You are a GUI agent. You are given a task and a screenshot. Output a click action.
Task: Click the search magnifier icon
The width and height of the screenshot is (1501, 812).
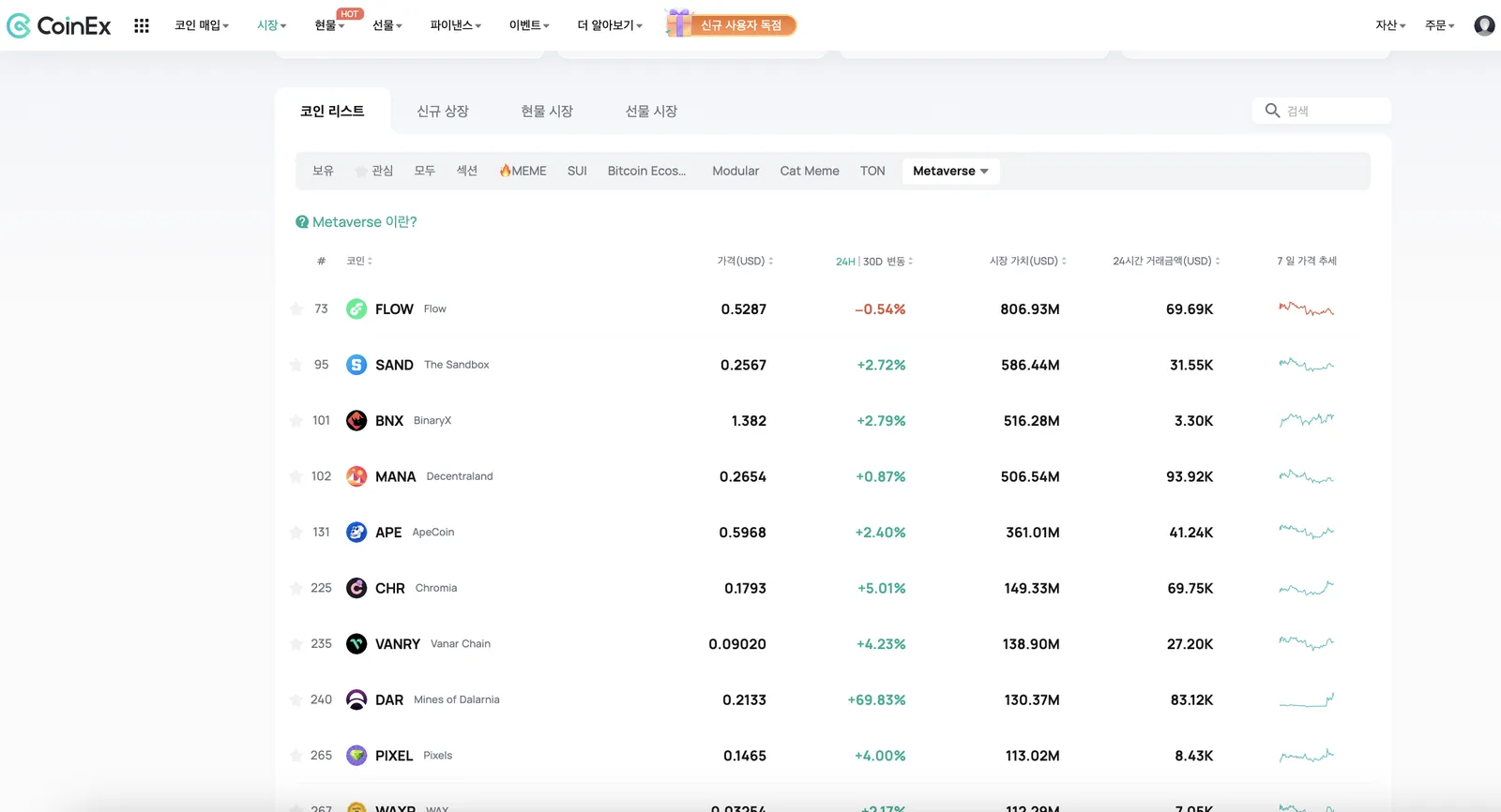coord(1272,111)
